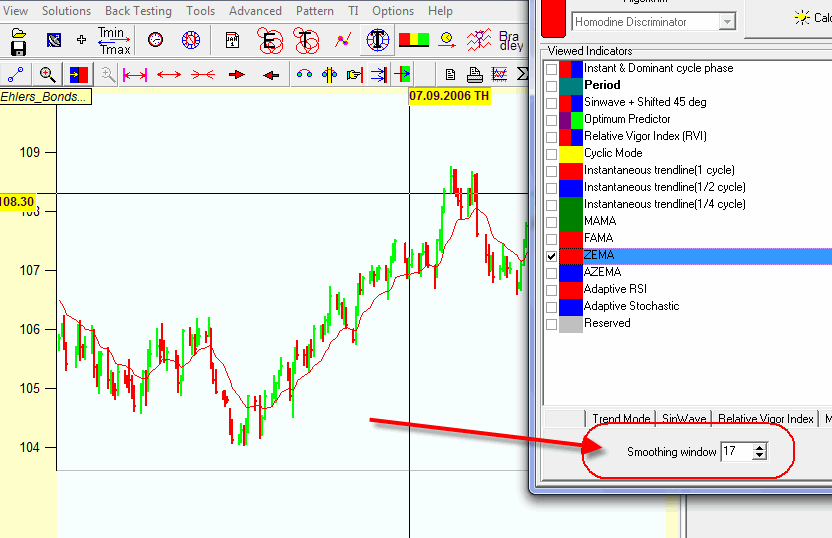
Task: Click the red right arrow scroll icon
Action: tap(237, 75)
